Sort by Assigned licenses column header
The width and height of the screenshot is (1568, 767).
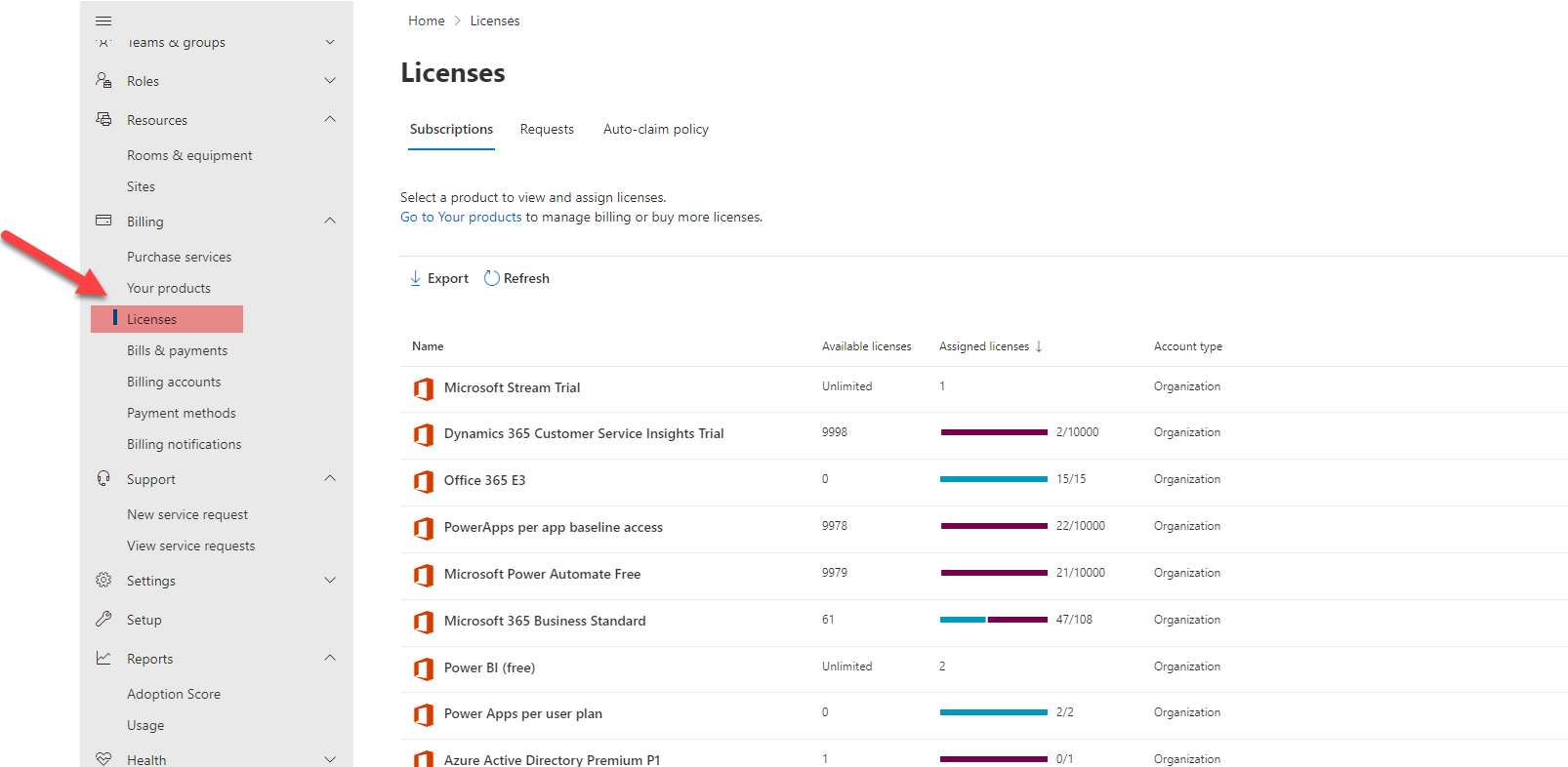[984, 346]
